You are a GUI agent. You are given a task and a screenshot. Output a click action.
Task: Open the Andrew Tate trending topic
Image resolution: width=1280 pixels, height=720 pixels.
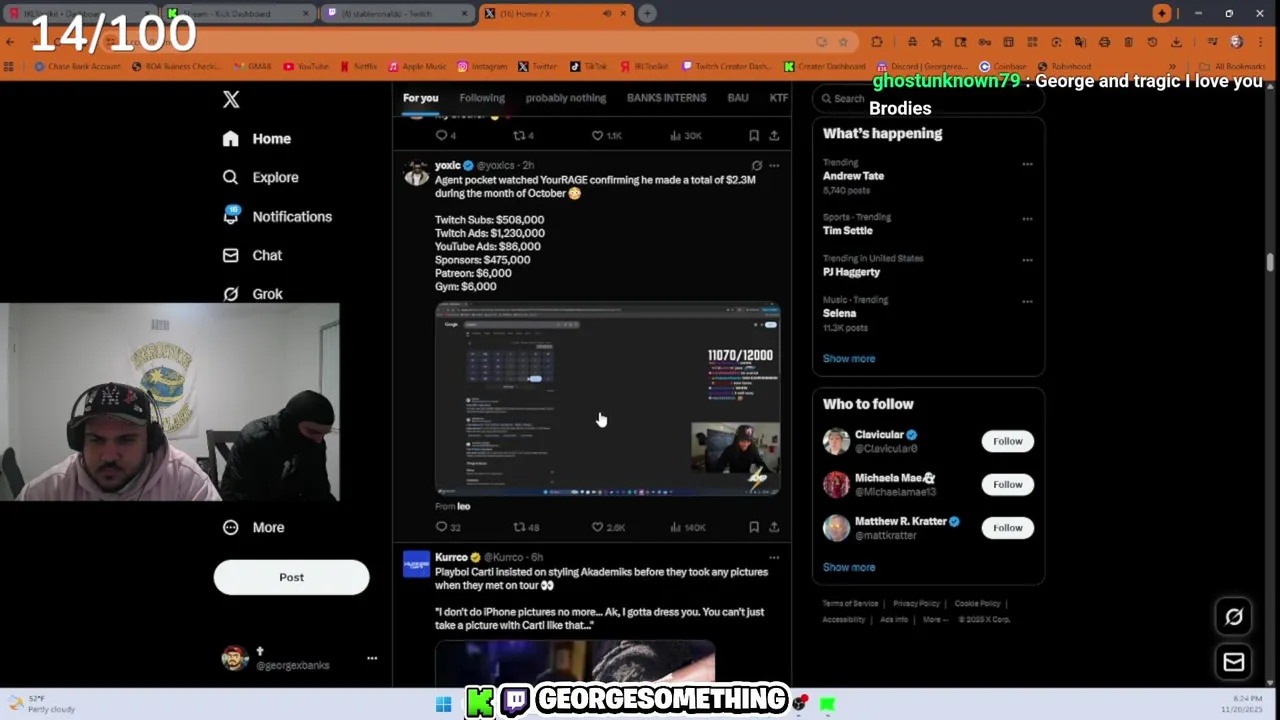pos(853,176)
